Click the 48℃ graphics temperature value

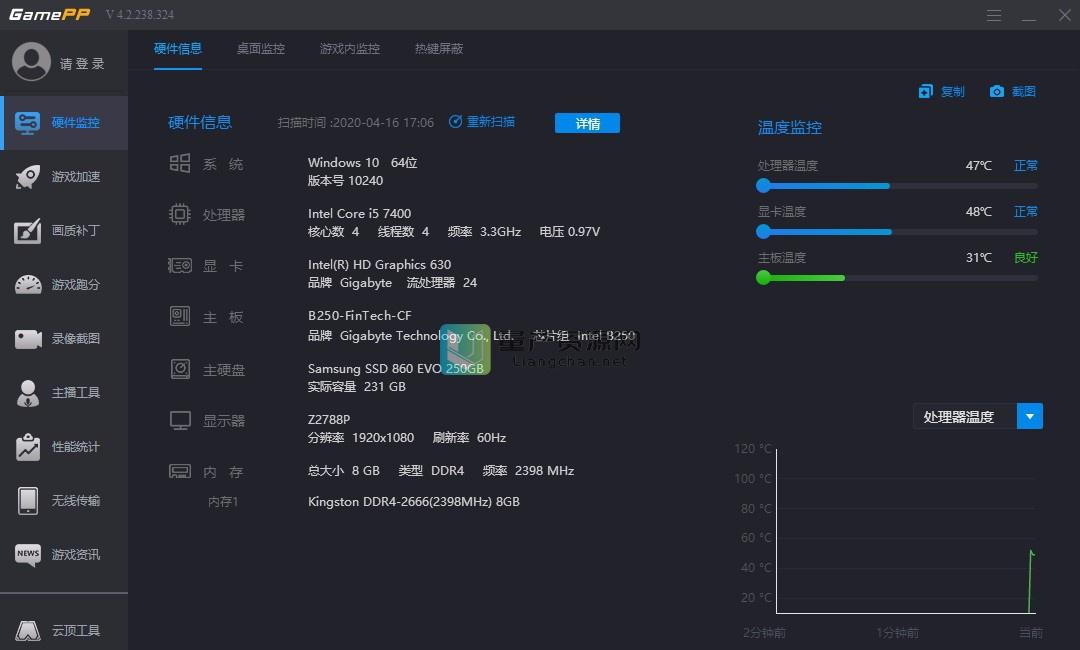tap(979, 211)
